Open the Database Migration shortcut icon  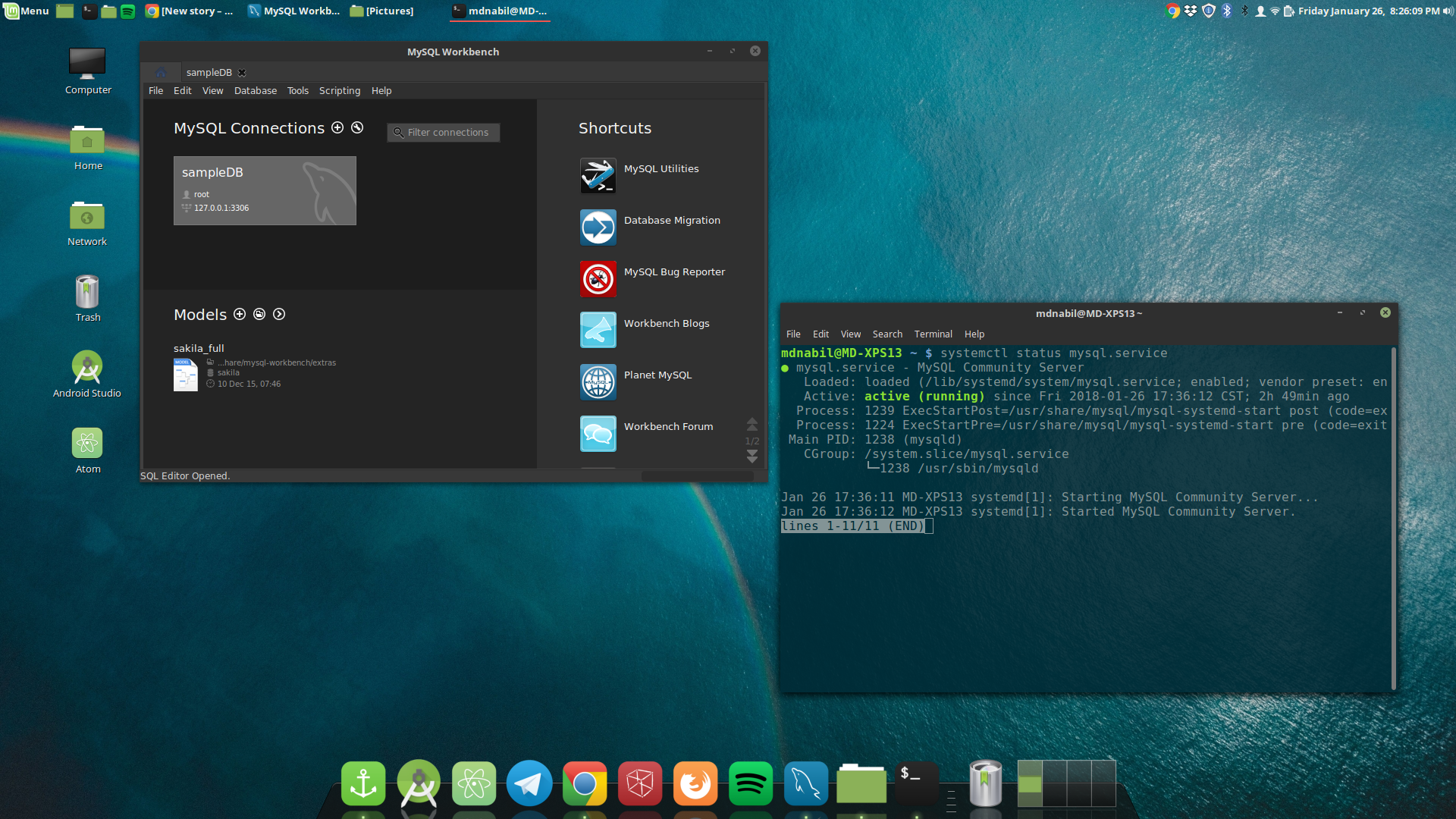click(x=598, y=227)
